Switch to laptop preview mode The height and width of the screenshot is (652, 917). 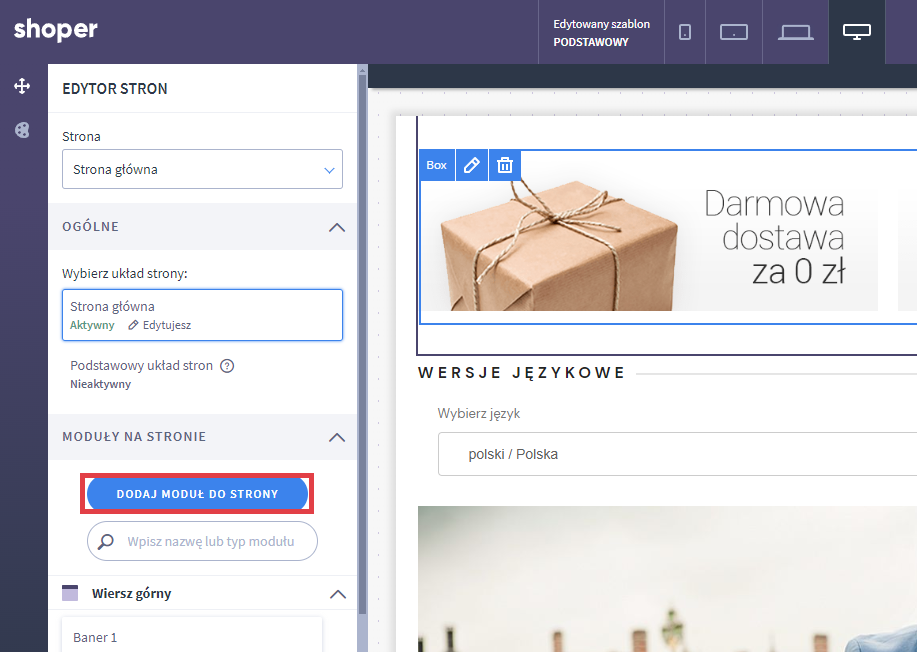[796, 32]
